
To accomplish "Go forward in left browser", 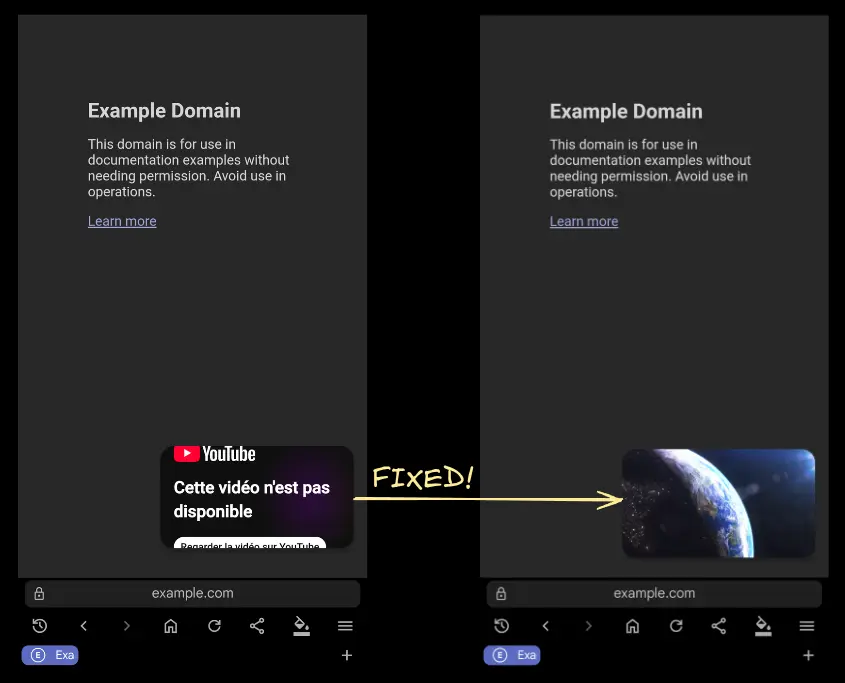I will [127, 626].
